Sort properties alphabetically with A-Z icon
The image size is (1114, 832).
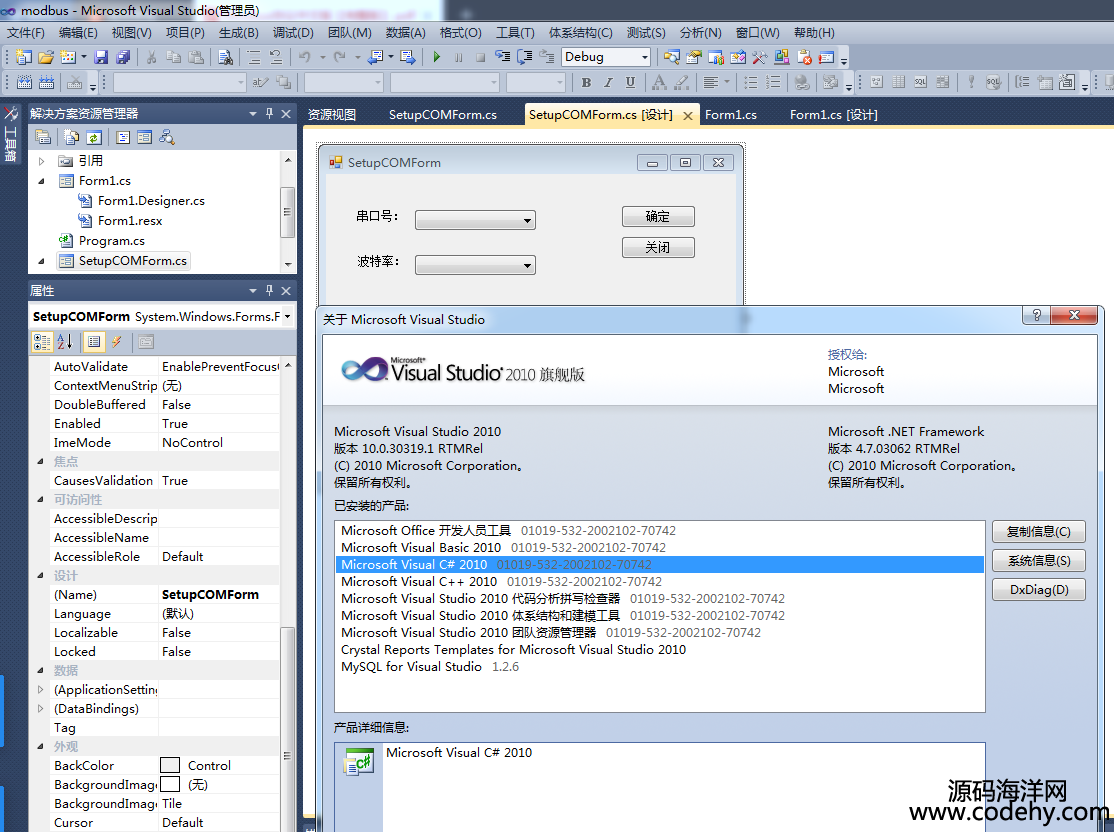(x=65, y=342)
